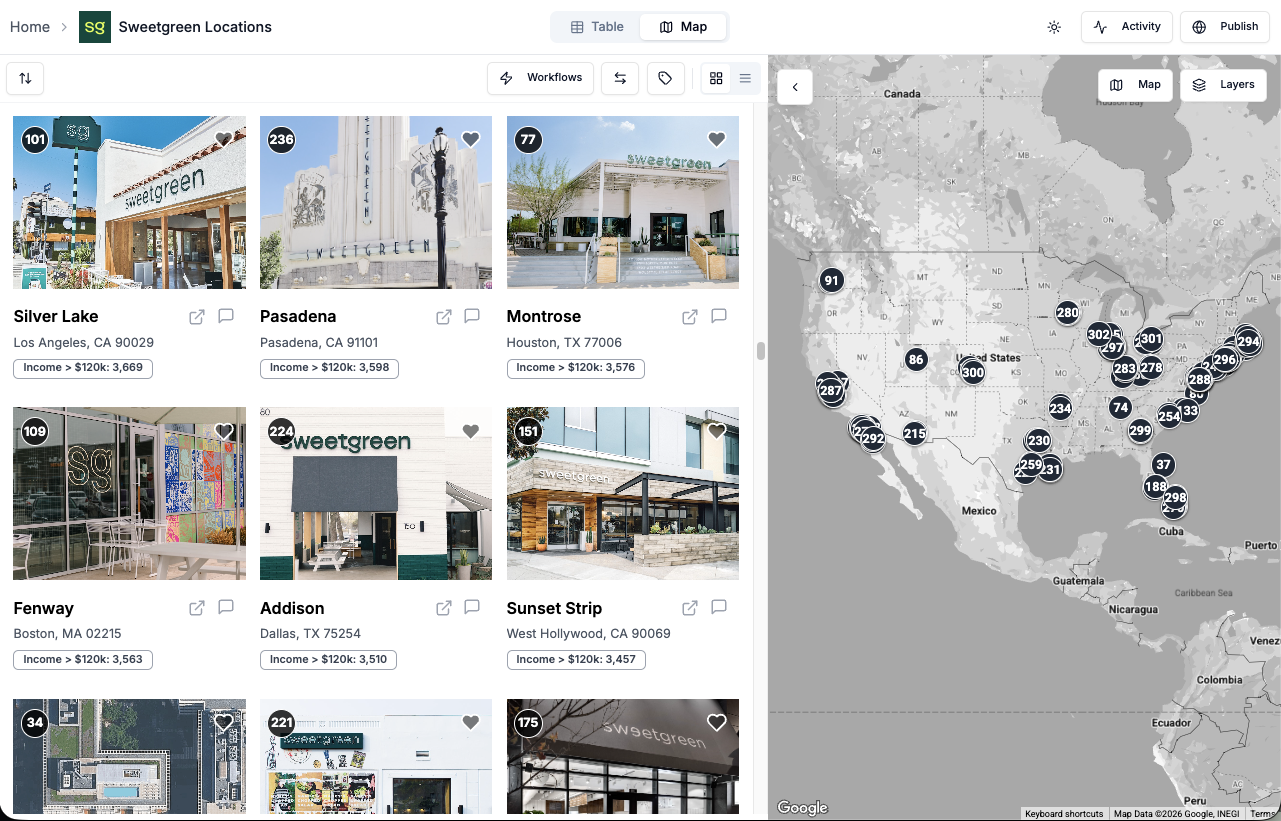Open the Activity panel
The width and height of the screenshot is (1281, 821).
1126,27
